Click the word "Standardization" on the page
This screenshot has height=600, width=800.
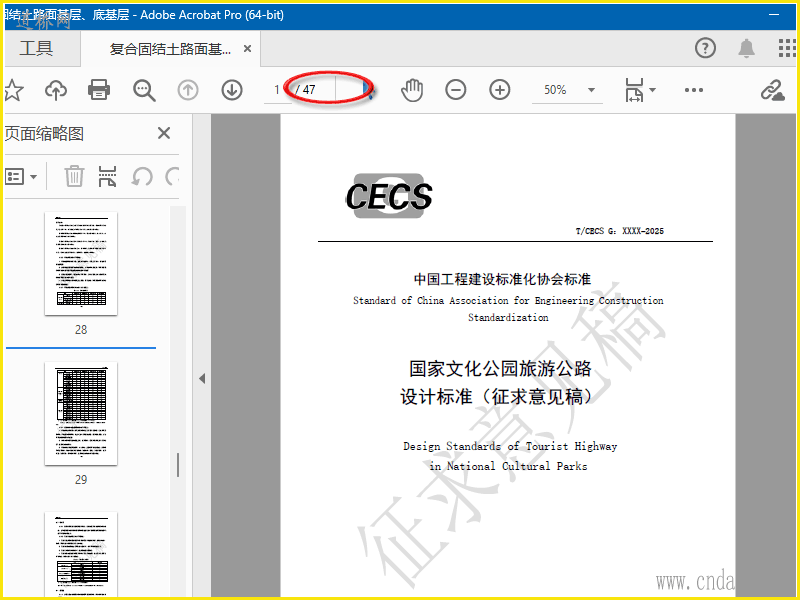point(508,317)
